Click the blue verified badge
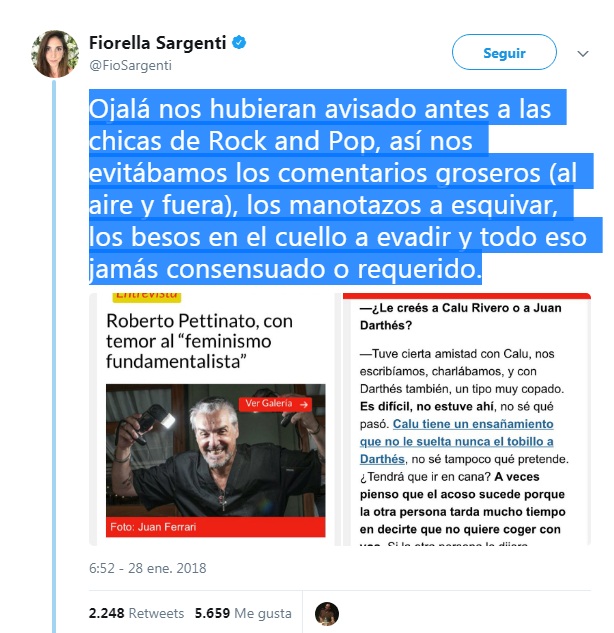The height and width of the screenshot is (633, 614). tap(239, 42)
